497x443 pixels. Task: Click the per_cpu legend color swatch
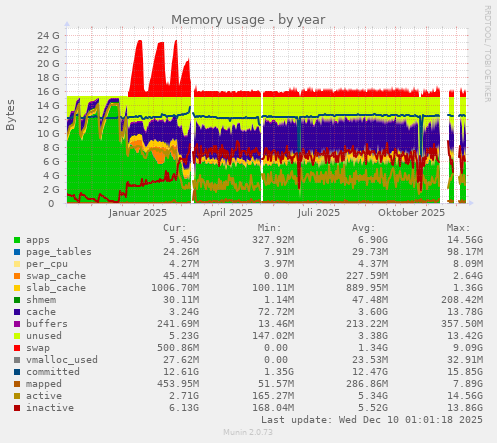[17, 264]
